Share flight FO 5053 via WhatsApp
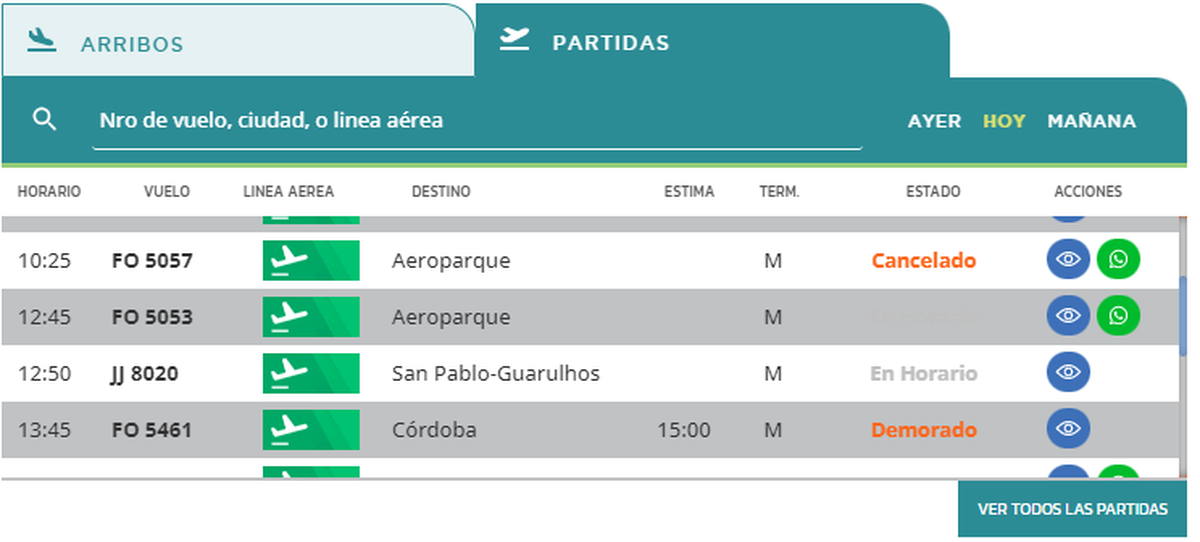Image resolution: width=1200 pixels, height=542 pixels. [1118, 316]
